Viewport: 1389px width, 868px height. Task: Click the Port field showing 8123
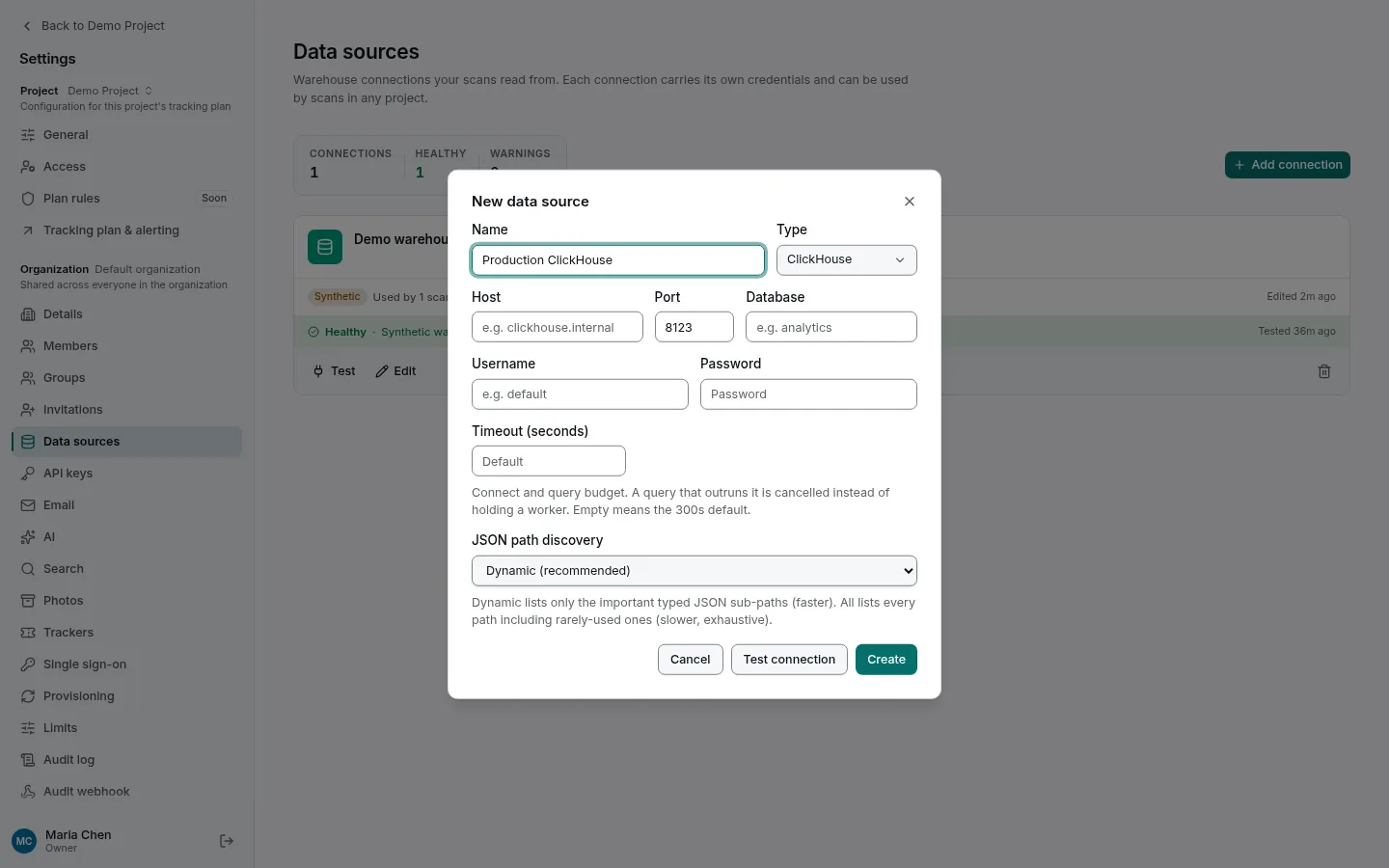click(x=694, y=327)
